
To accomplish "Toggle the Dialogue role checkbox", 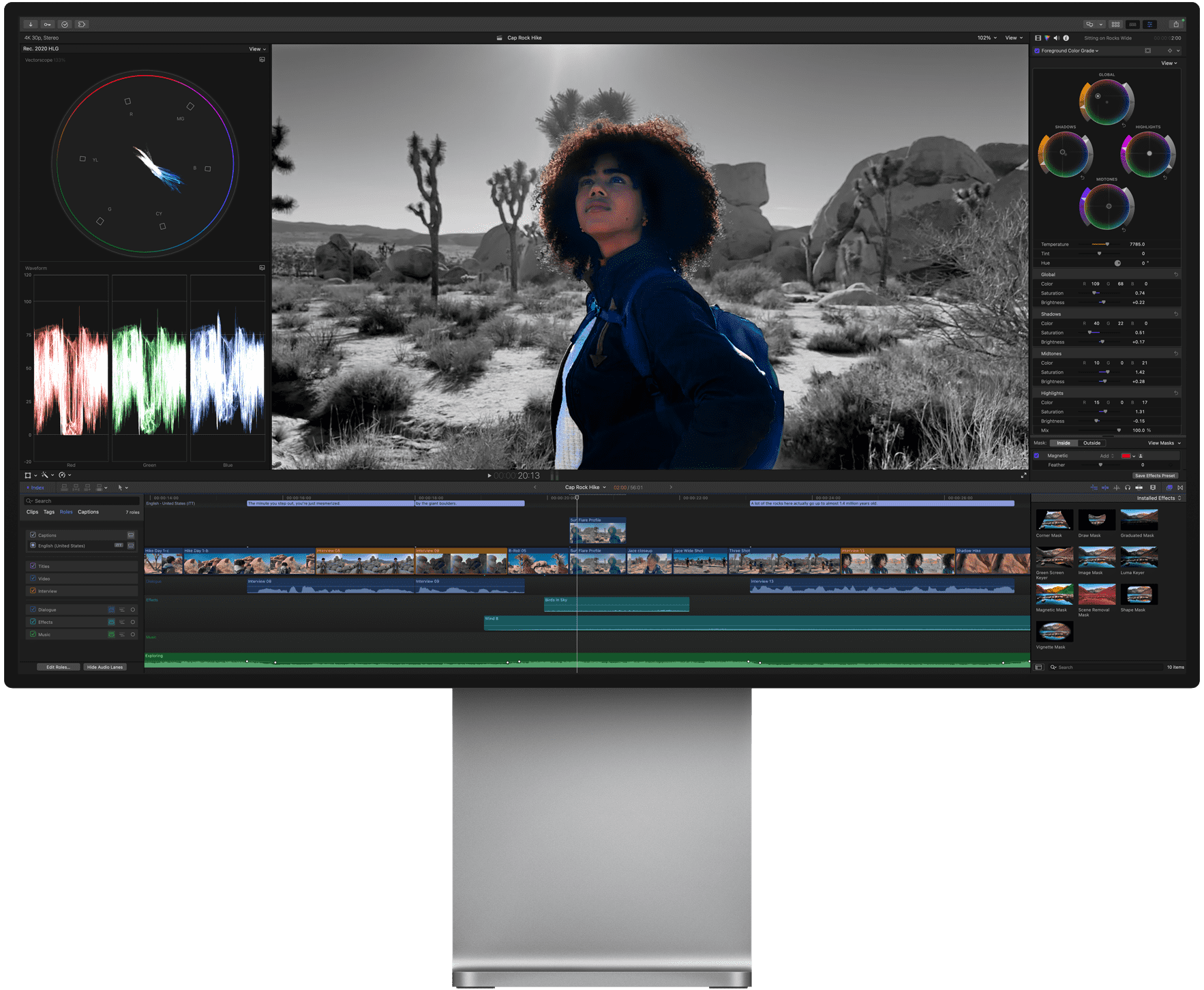I will 33,610.
